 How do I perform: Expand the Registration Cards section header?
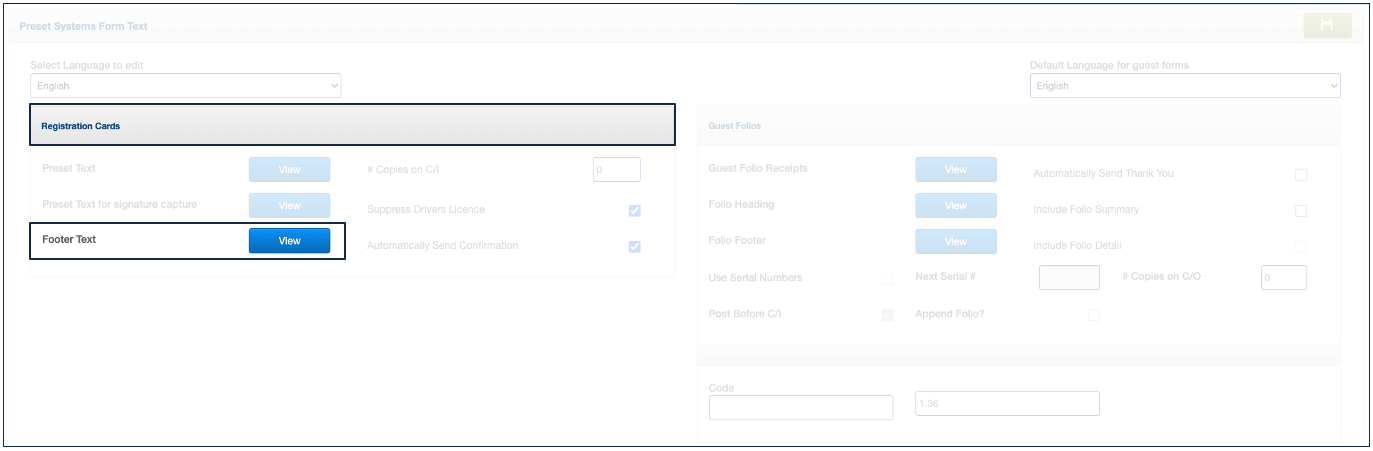click(352, 126)
